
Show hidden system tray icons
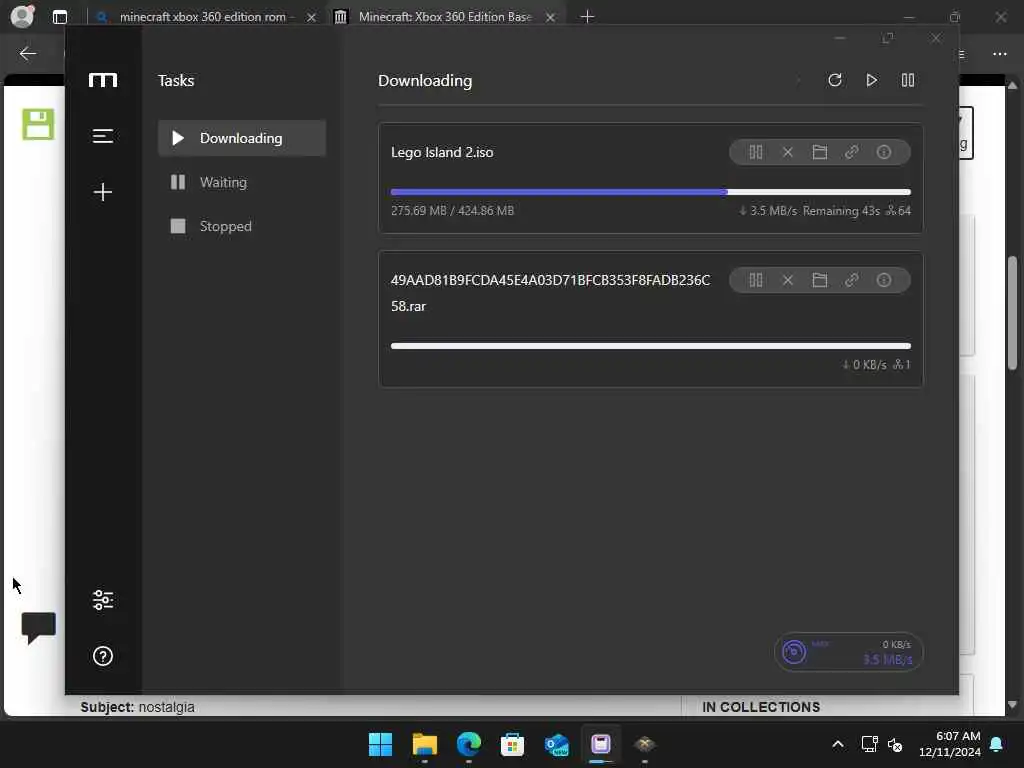click(x=838, y=744)
